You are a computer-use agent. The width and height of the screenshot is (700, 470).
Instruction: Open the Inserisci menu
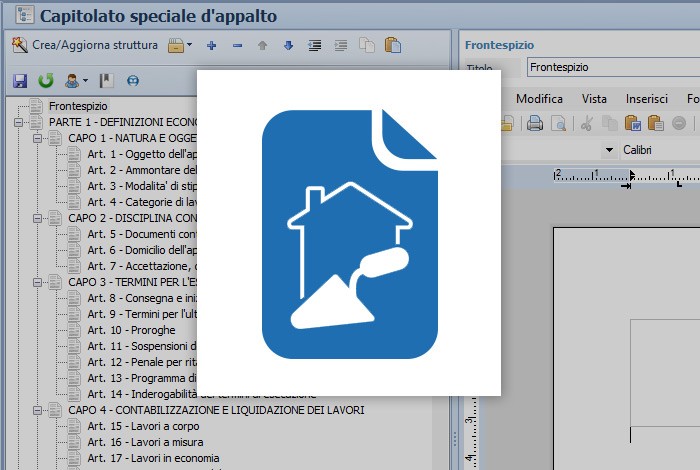click(x=646, y=99)
